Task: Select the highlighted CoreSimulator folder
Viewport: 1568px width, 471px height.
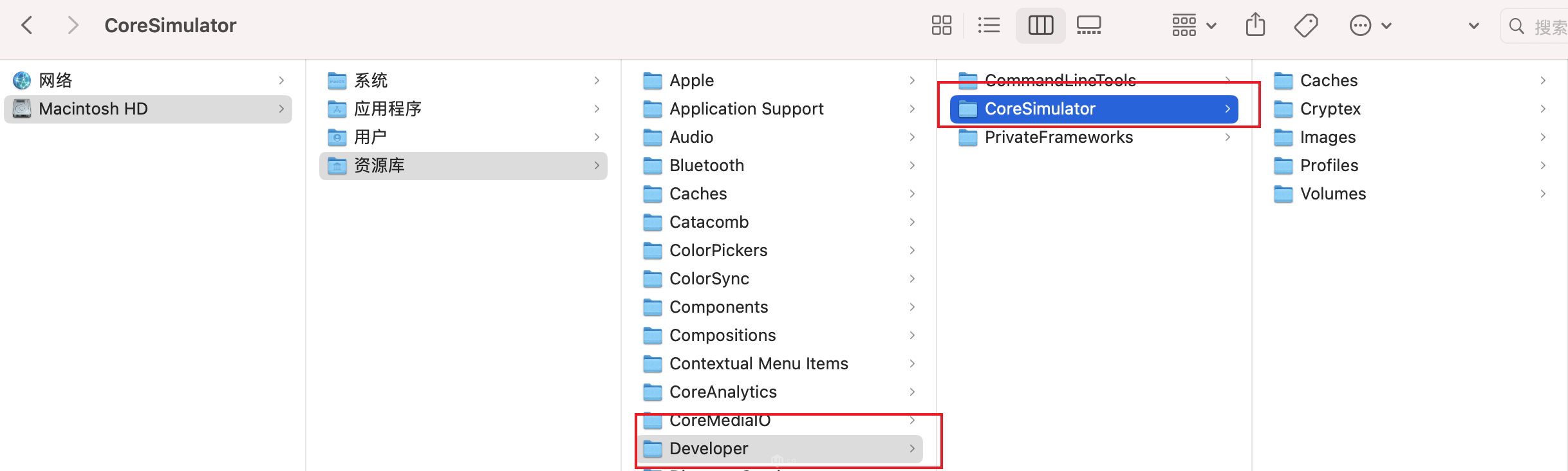Action: [x=1094, y=109]
